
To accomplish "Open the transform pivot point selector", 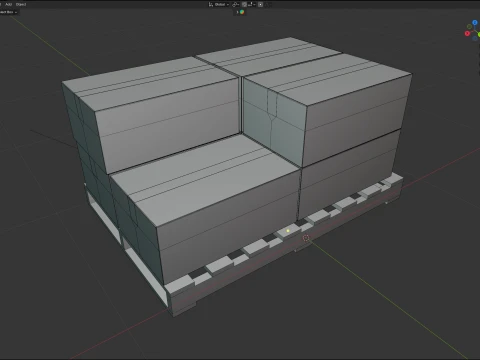I will pyautogui.click(x=236, y=4).
